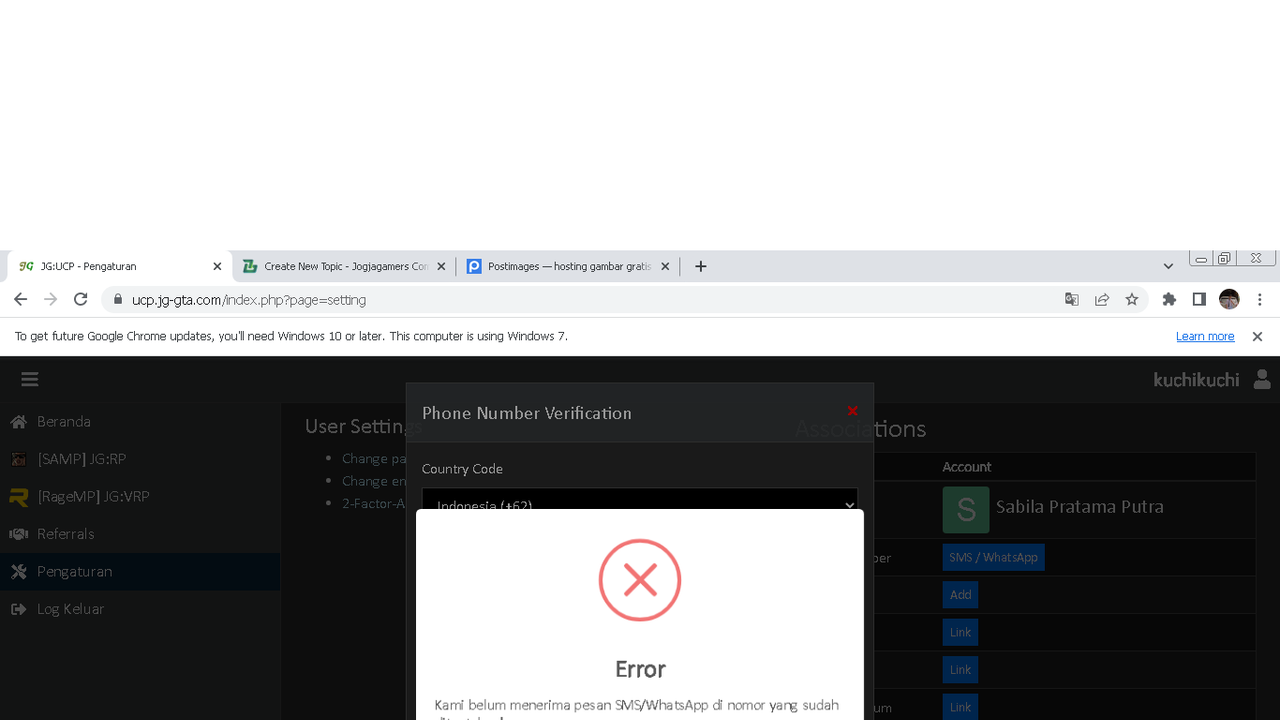Click the first Link button under Add
Viewport: 1280px width, 720px height.
(960, 632)
